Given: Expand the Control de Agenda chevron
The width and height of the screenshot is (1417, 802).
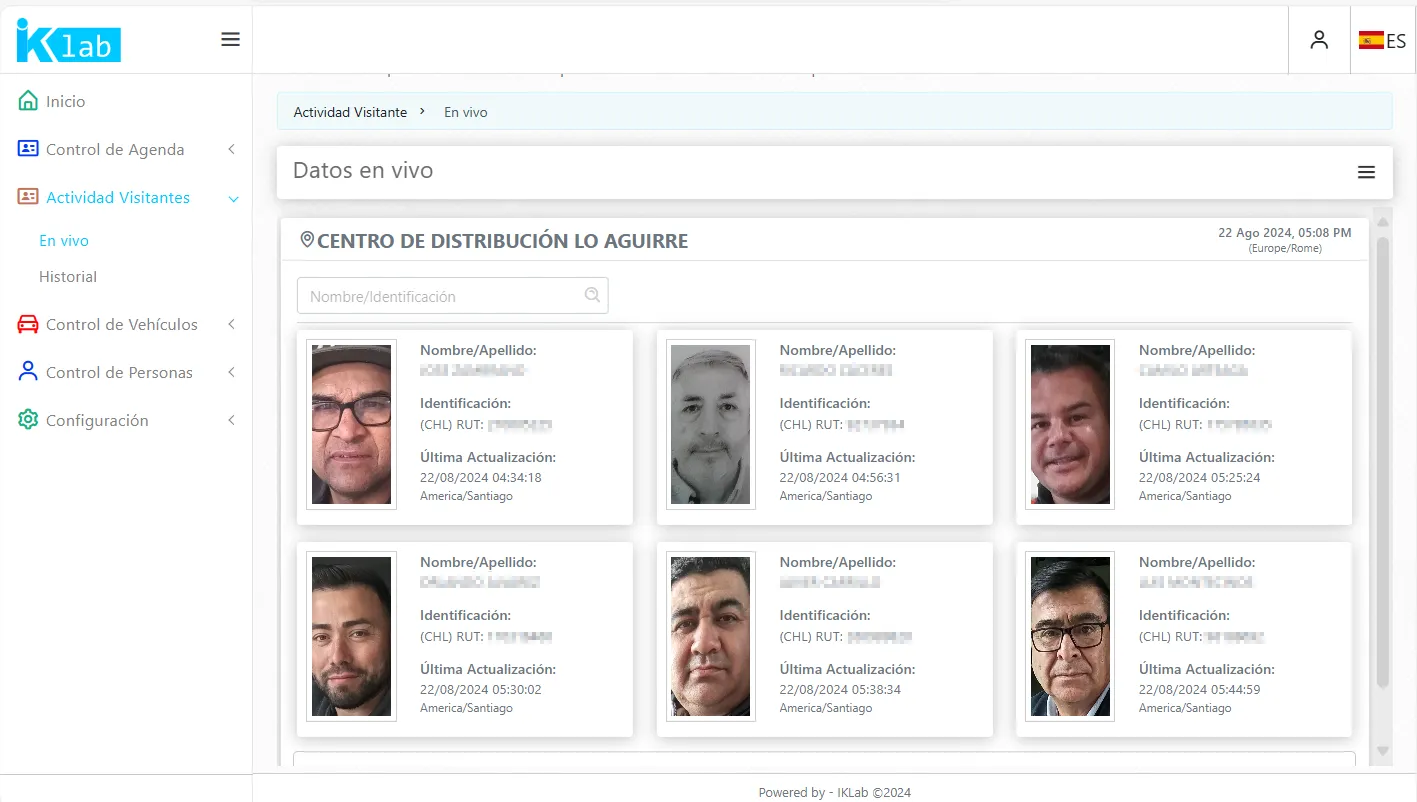Looking at the screenshot, I should pos(231,149).
